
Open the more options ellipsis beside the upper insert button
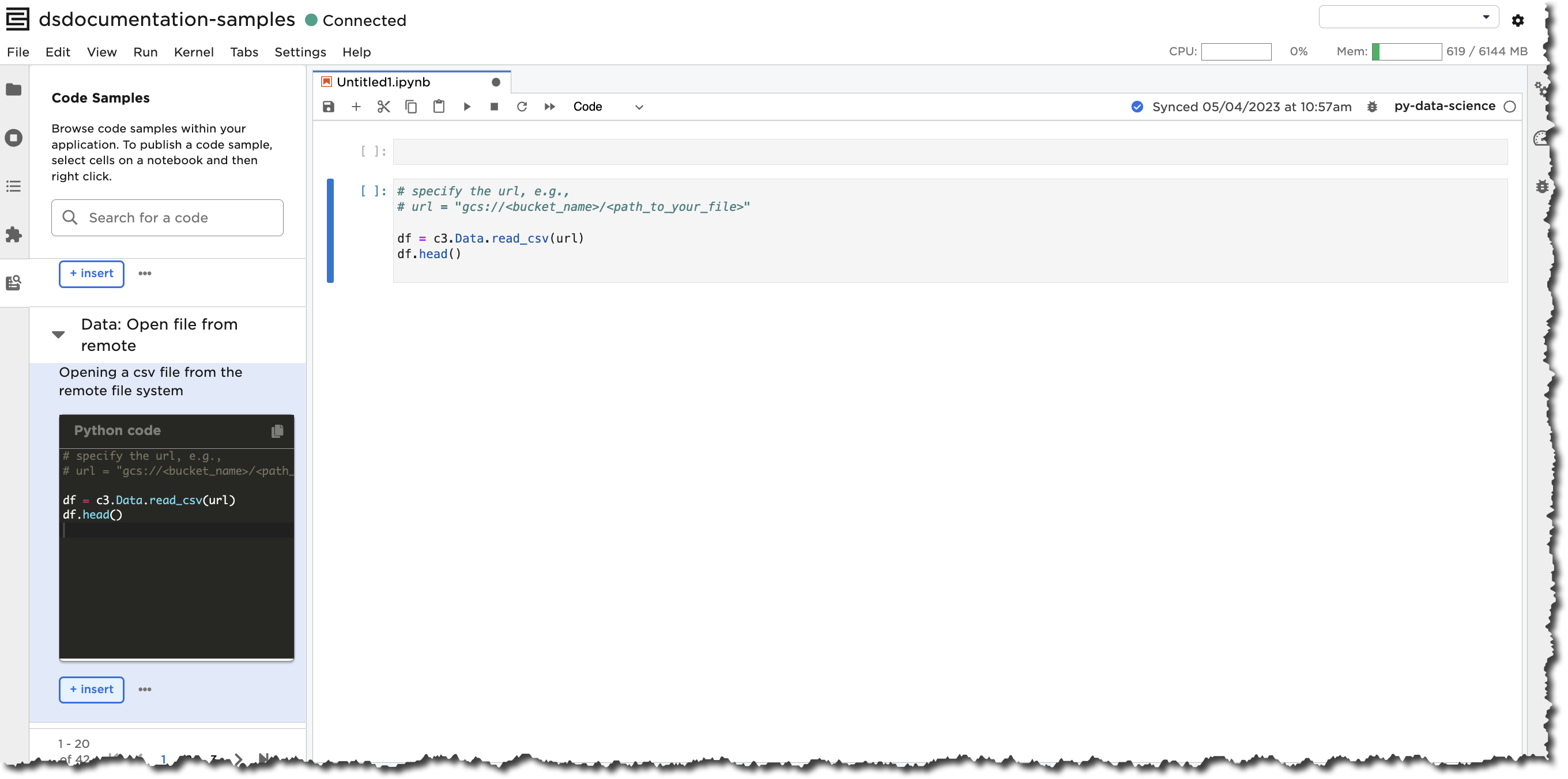(145, 273)
